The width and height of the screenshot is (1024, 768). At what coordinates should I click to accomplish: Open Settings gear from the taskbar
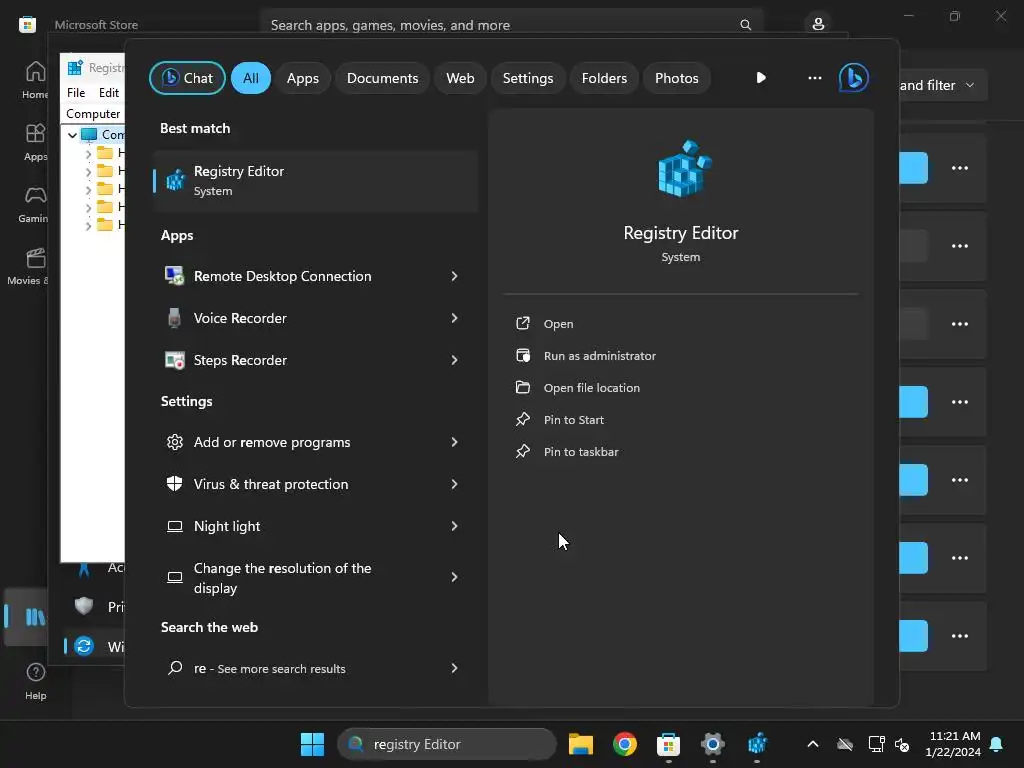712,744
